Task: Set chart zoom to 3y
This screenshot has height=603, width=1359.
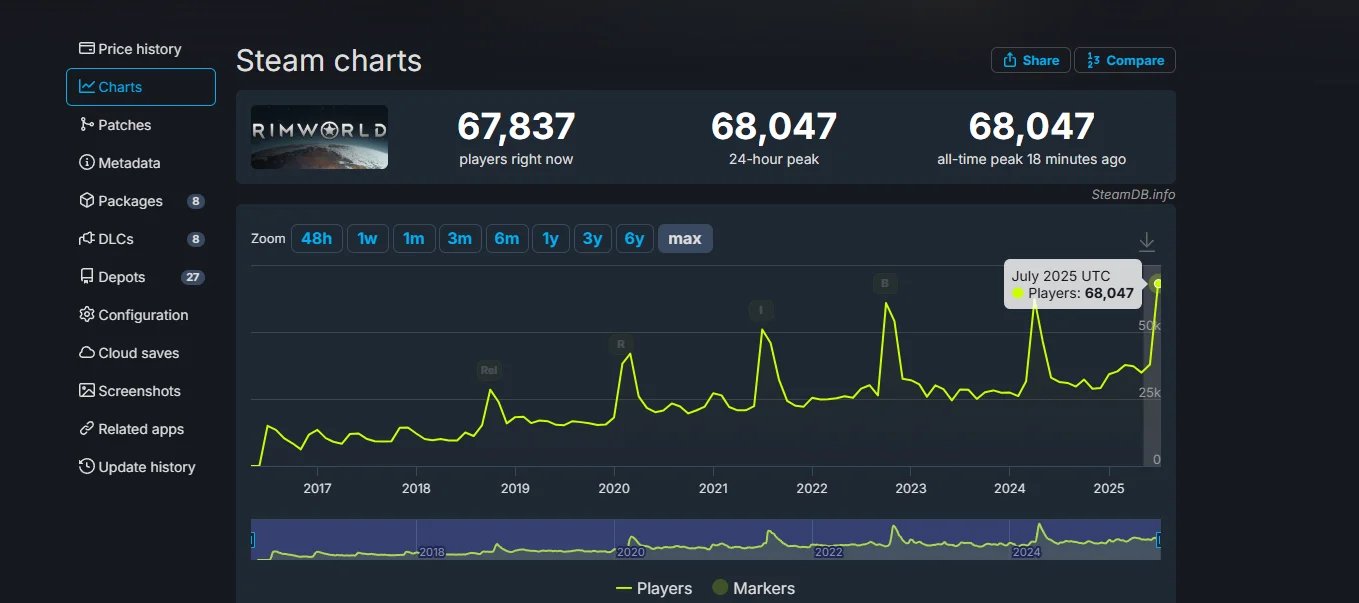Action: [593, 238]
